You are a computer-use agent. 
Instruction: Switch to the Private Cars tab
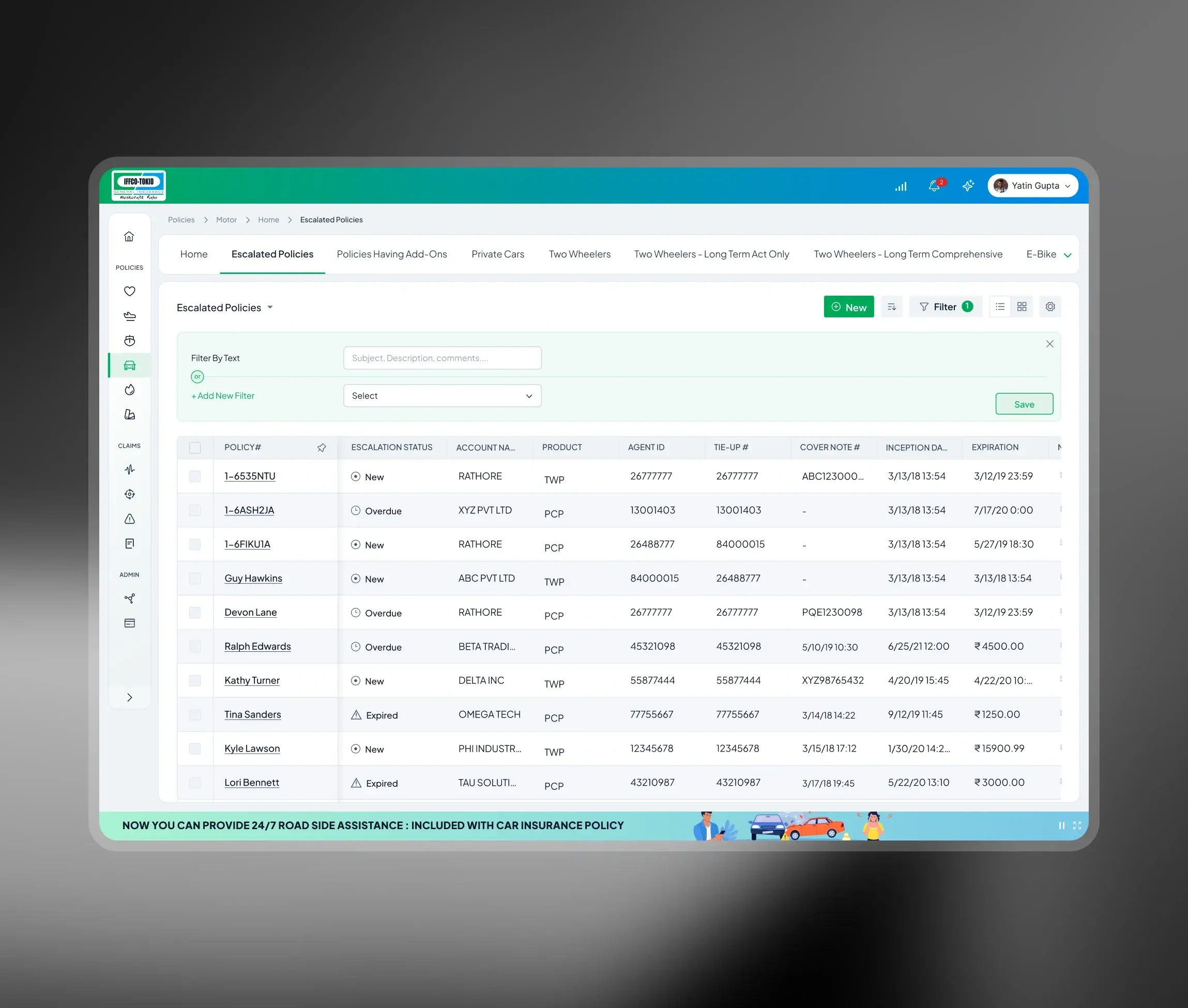pyautogui.click(x=498, y=254)
